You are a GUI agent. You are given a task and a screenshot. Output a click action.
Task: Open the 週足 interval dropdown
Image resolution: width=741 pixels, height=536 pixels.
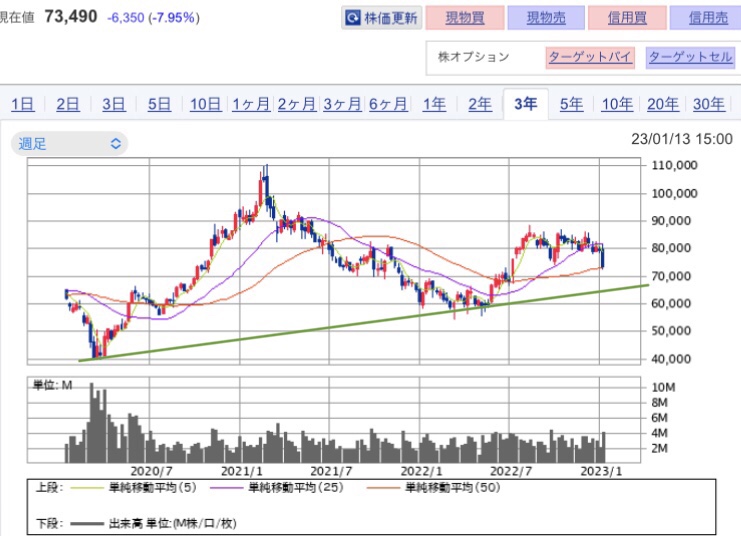(69, 144)
